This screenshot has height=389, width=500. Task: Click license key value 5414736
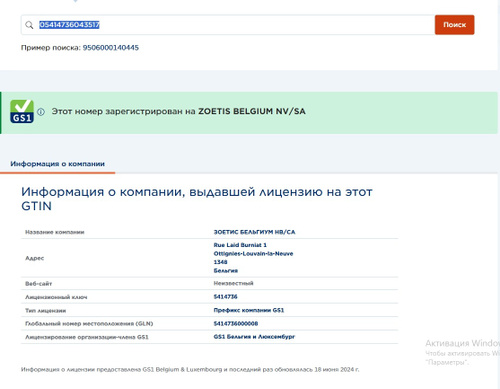pyautogui.click(x=225, y=297)
